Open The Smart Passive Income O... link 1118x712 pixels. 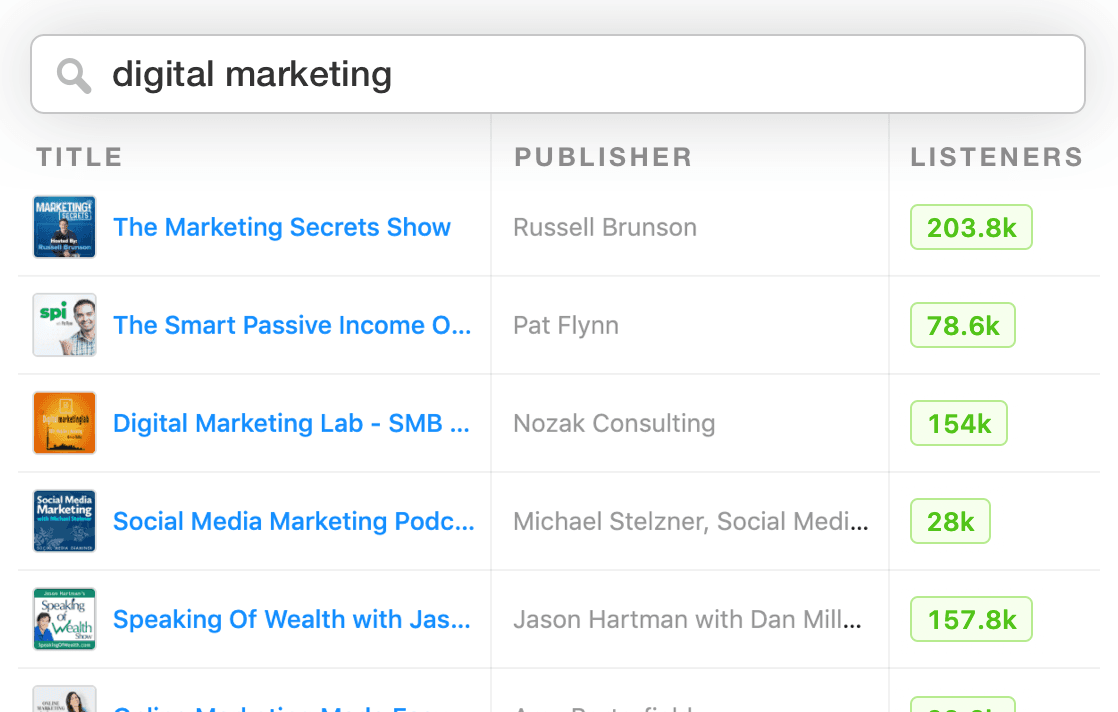(292, 325)
